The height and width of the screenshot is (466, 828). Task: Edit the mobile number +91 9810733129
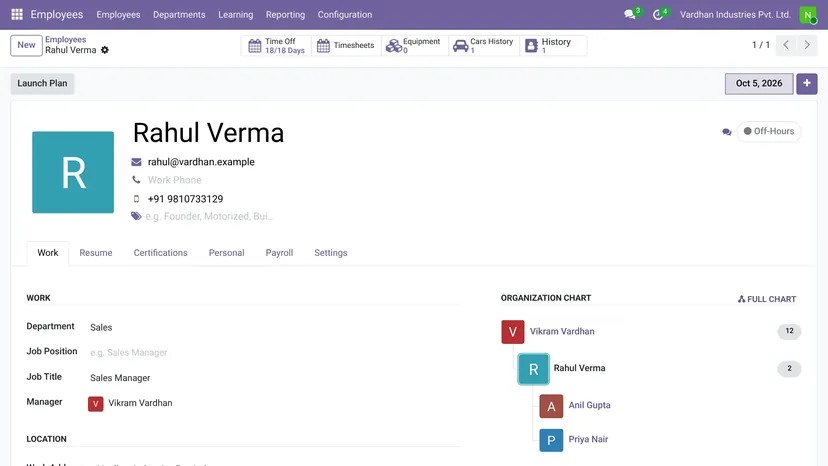(x=185, y=199)
